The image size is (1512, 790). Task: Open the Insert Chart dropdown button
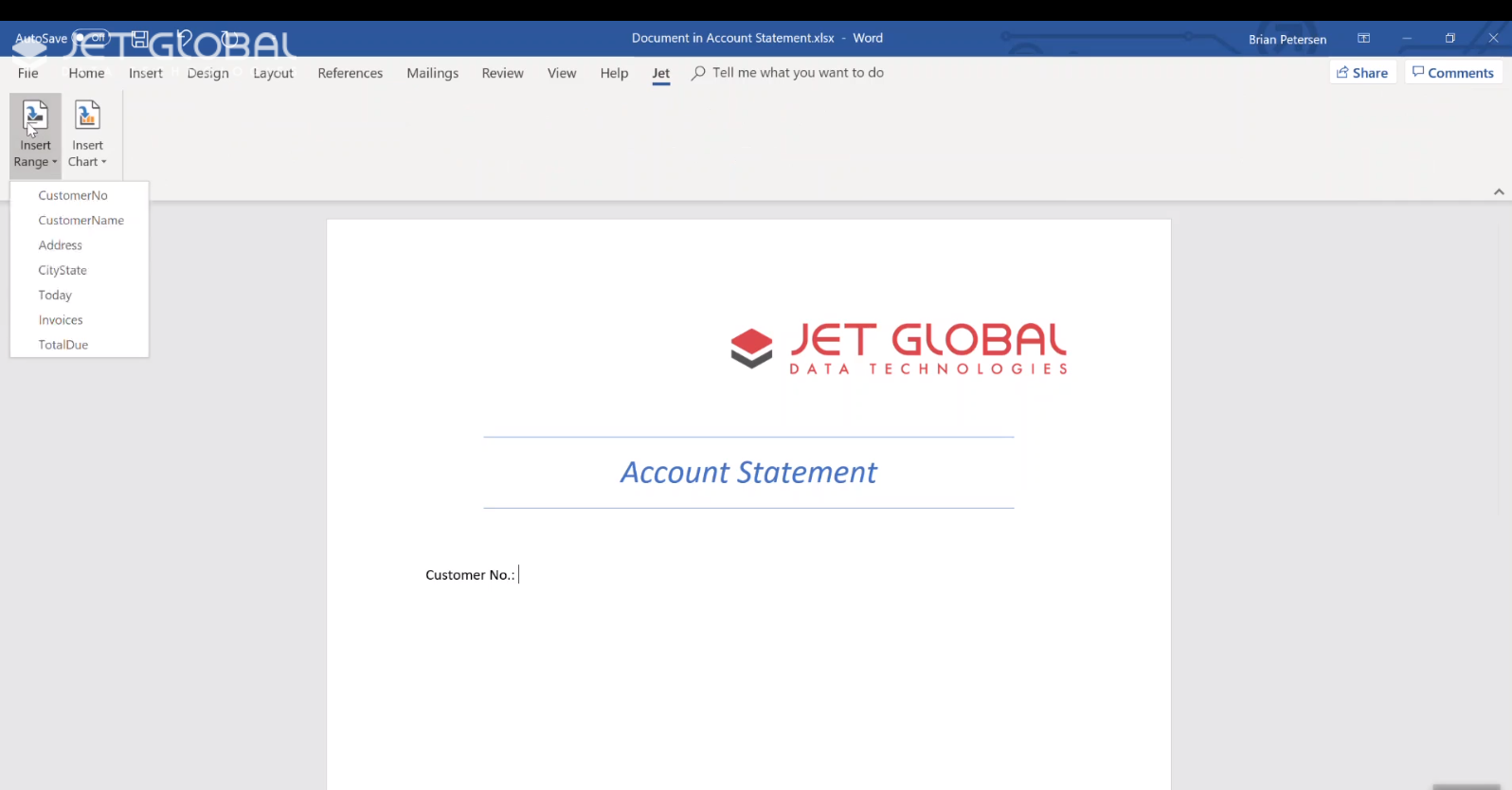pyautogui.click(x=87, y=135)
